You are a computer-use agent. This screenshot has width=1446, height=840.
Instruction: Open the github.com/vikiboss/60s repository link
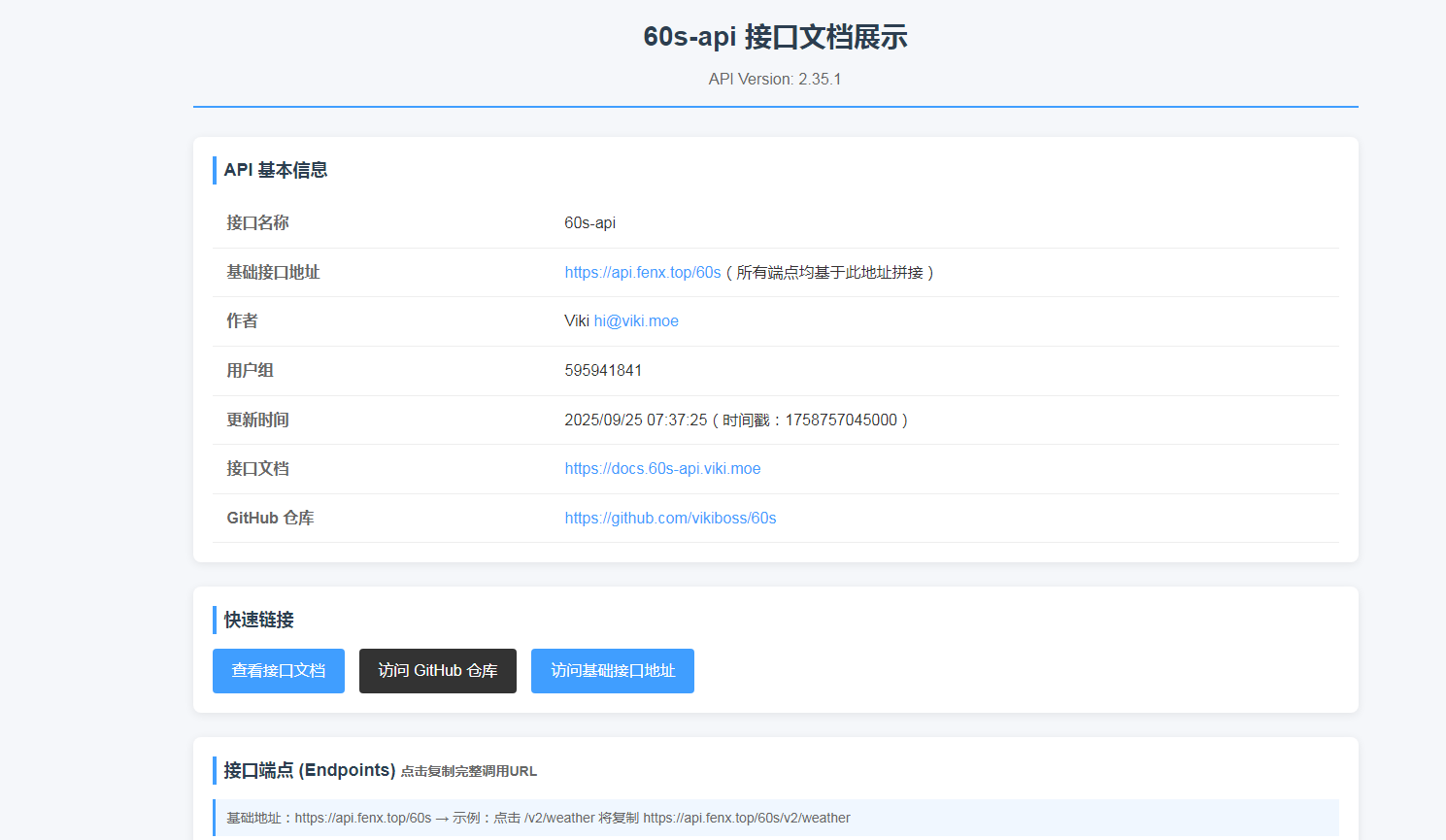[x=670, y=519]
